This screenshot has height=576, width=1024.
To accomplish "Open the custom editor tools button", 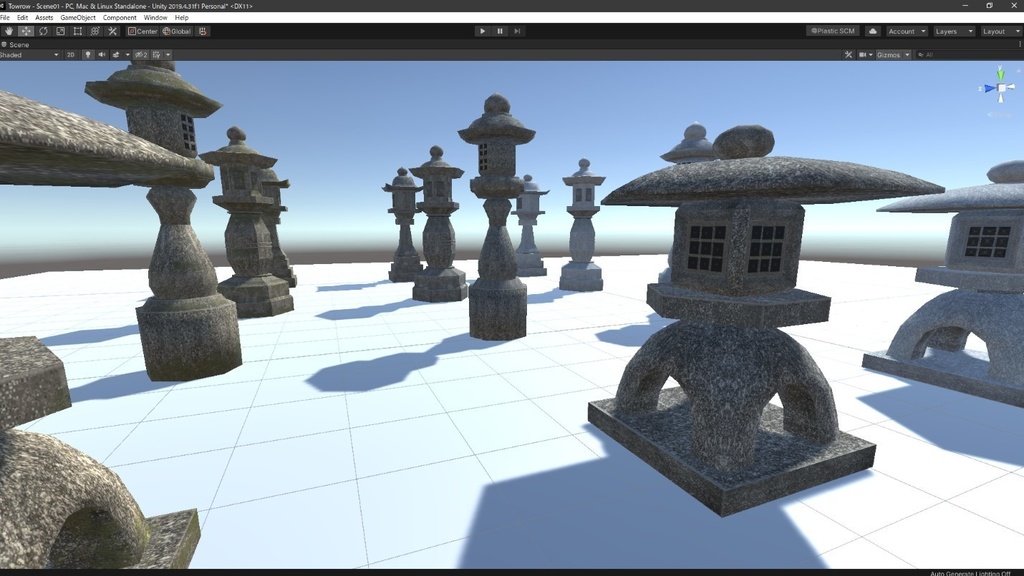I will (x=112, y=31).
